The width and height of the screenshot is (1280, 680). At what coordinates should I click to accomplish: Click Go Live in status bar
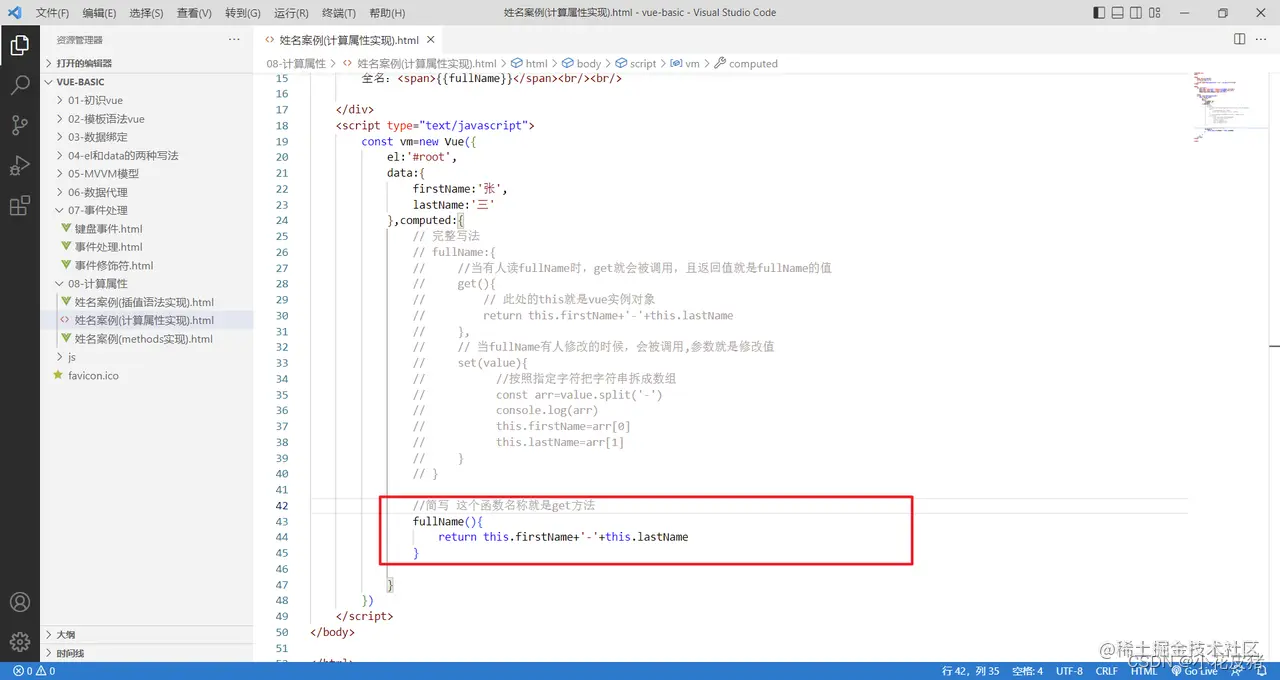(1194, 671)
